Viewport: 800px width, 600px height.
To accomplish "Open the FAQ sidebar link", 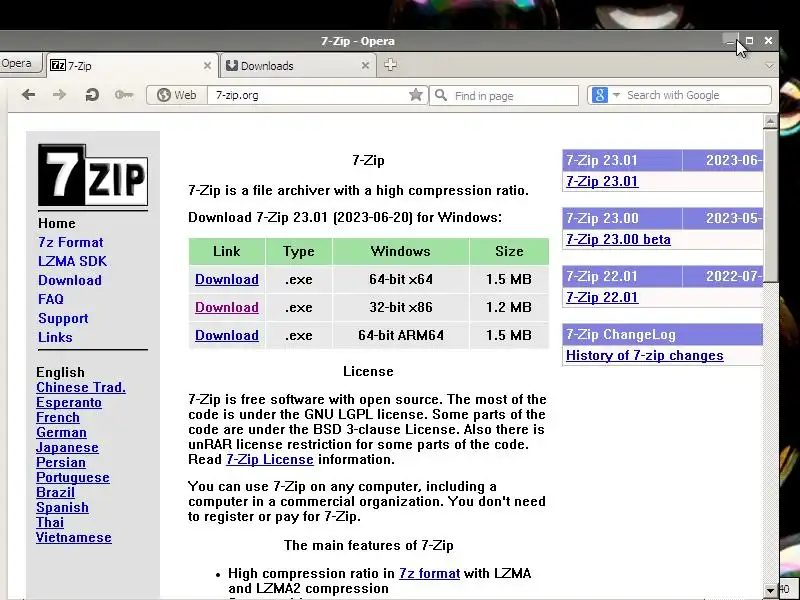I will click(x=51, y=299).
